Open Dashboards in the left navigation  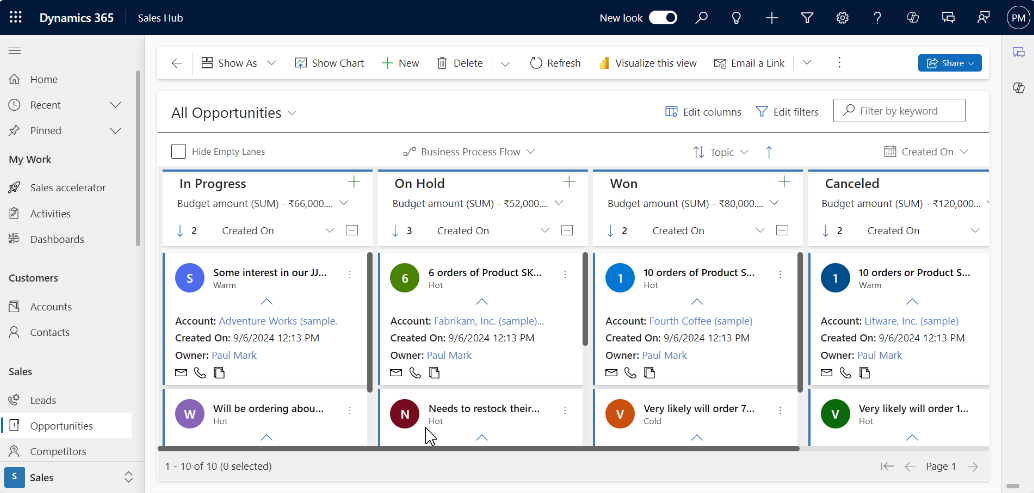click(x=57, y=239)
